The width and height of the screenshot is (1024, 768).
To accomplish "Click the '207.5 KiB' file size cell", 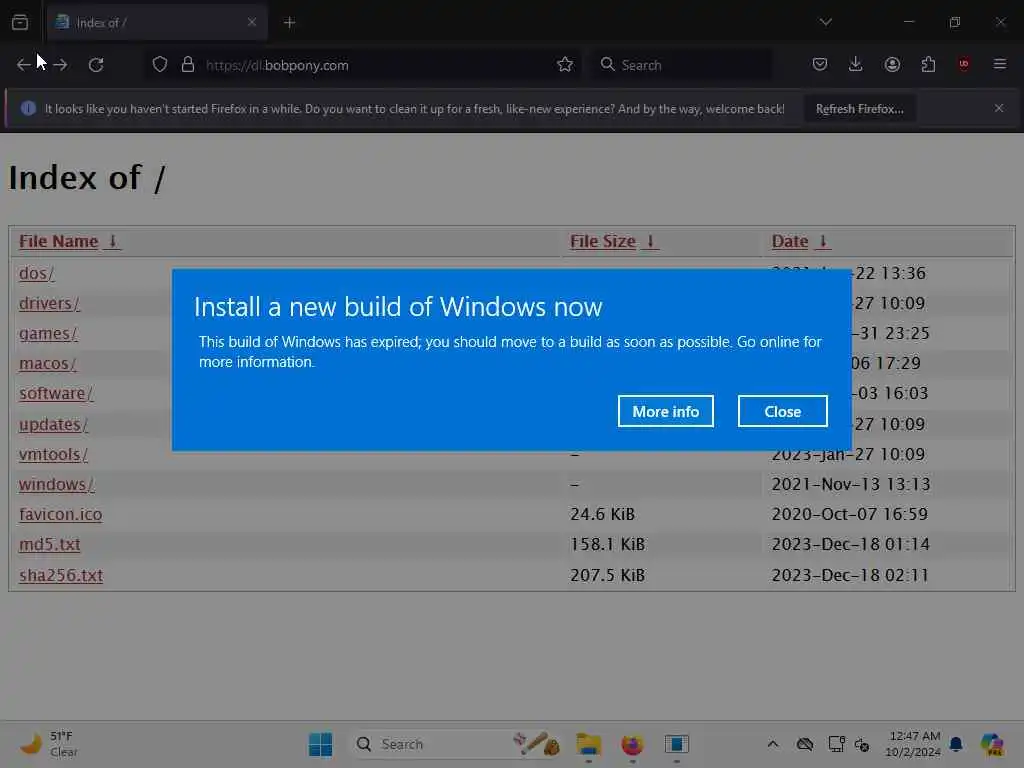I will click(x=607, y=575).
